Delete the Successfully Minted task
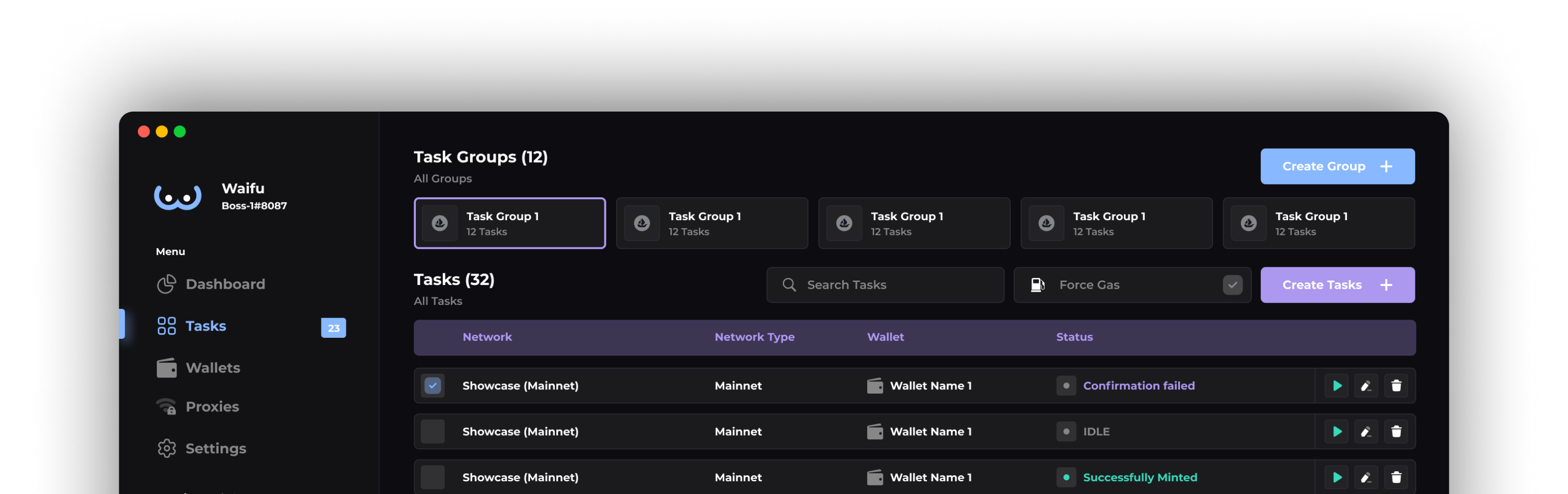This screenshot has width=1568, height=494. (x=1397, y=478)
